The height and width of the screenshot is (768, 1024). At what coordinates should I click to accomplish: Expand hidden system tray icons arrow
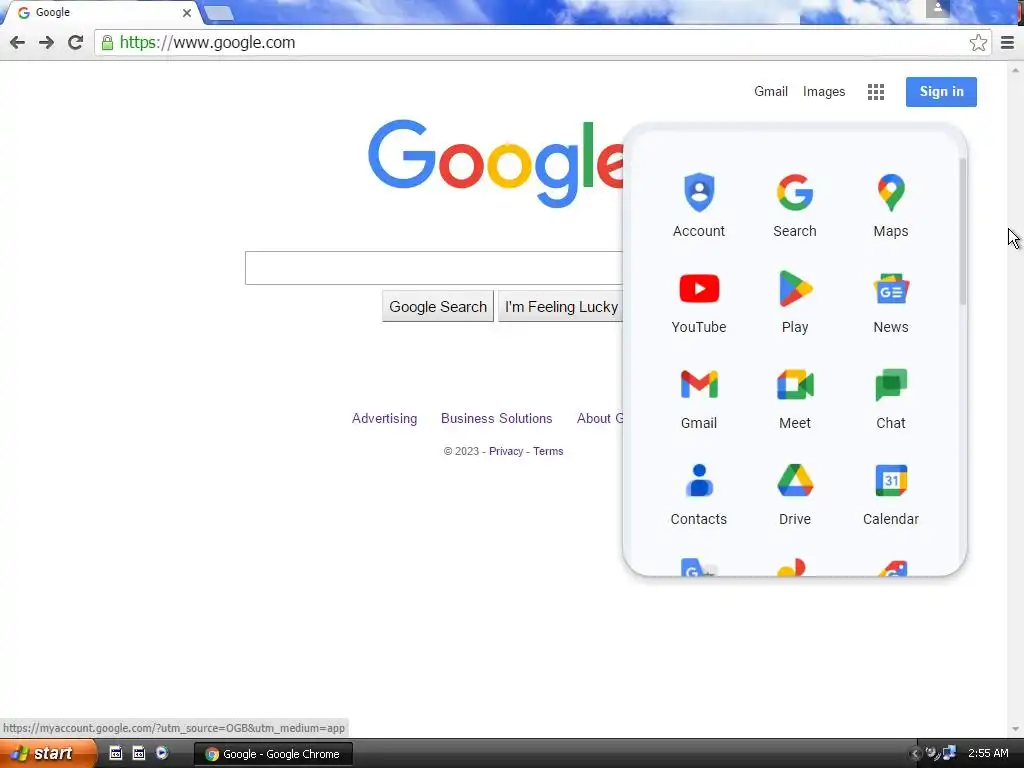pos(915,754)
